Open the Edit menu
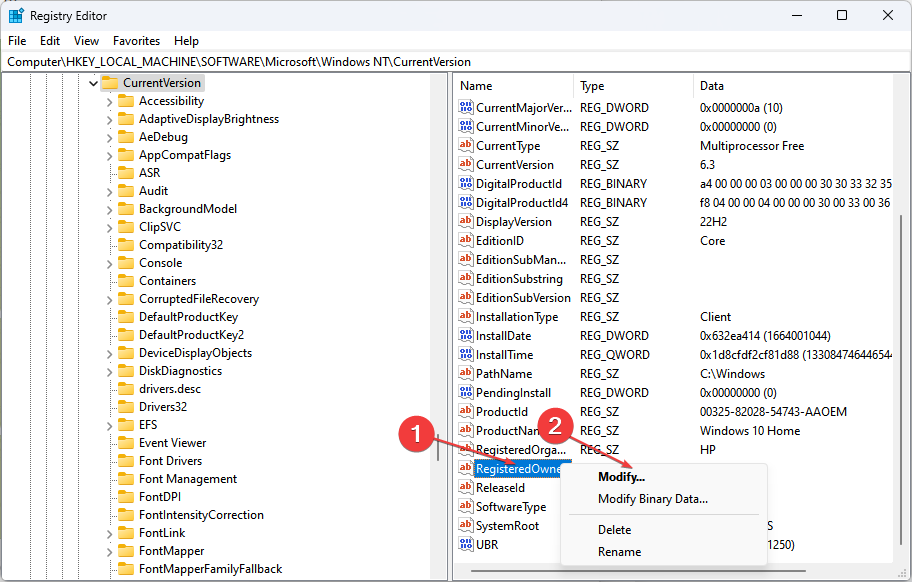The width and height of the screenshot is (912, 582). 50,41
